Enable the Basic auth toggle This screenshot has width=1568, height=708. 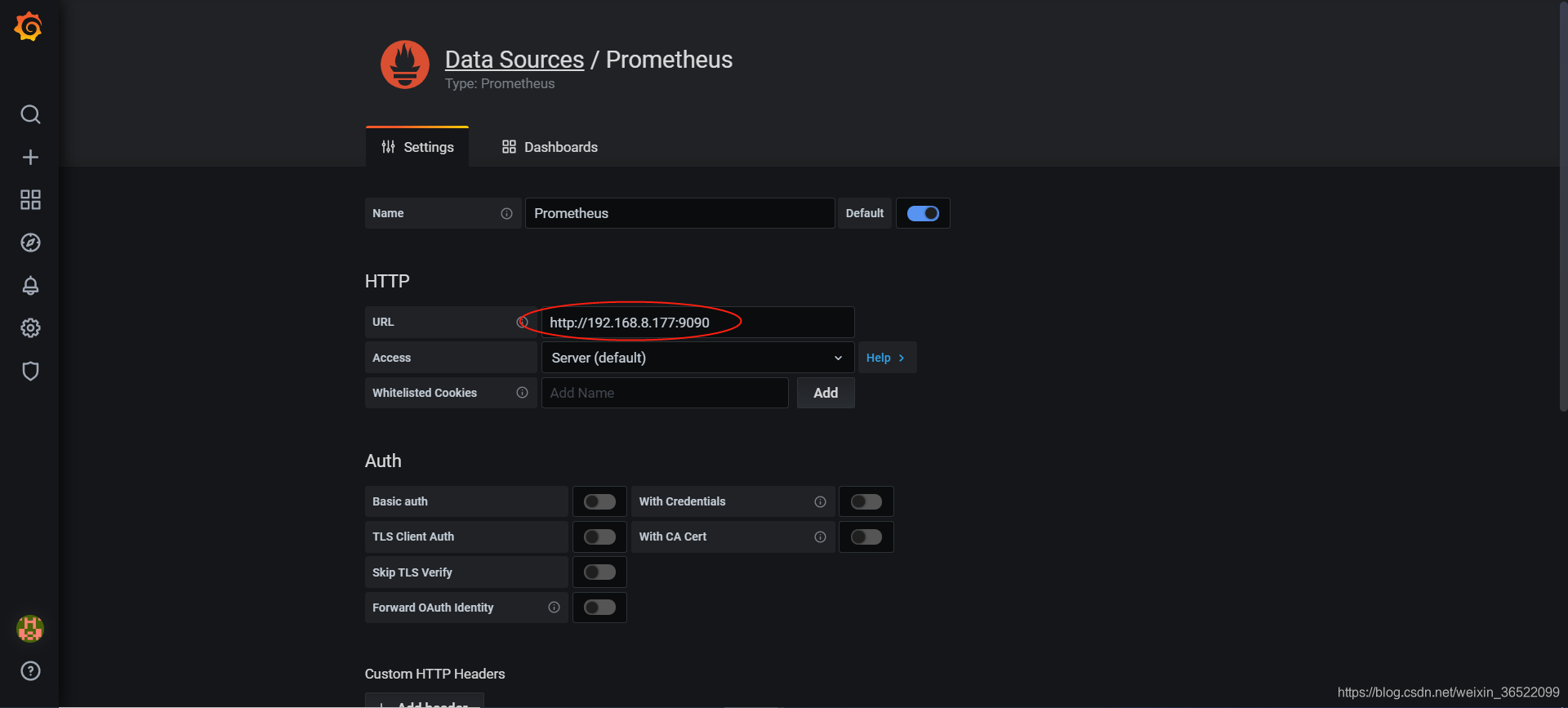[599, 501]
